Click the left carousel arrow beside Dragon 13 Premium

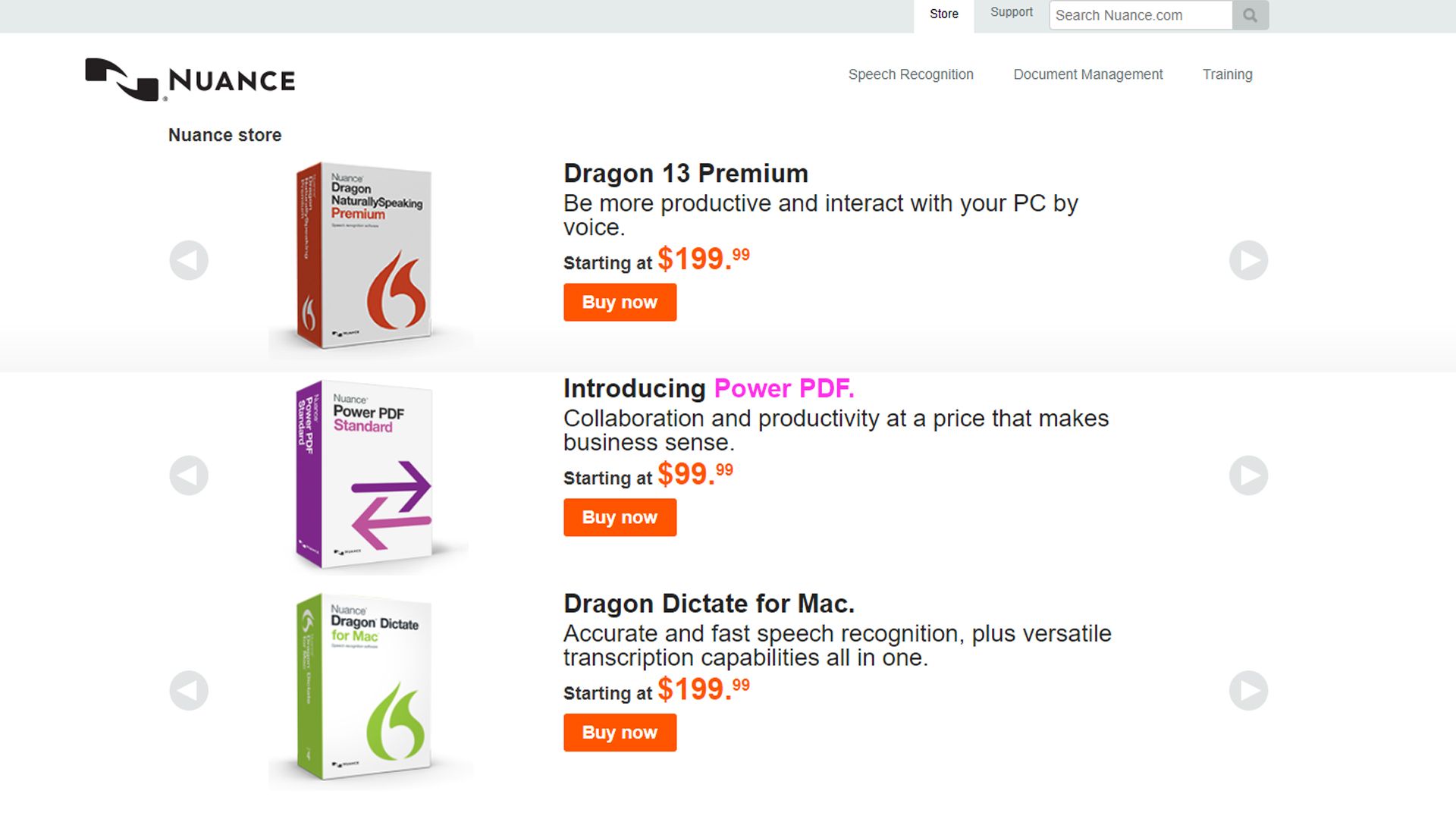(x=189, y=260)
